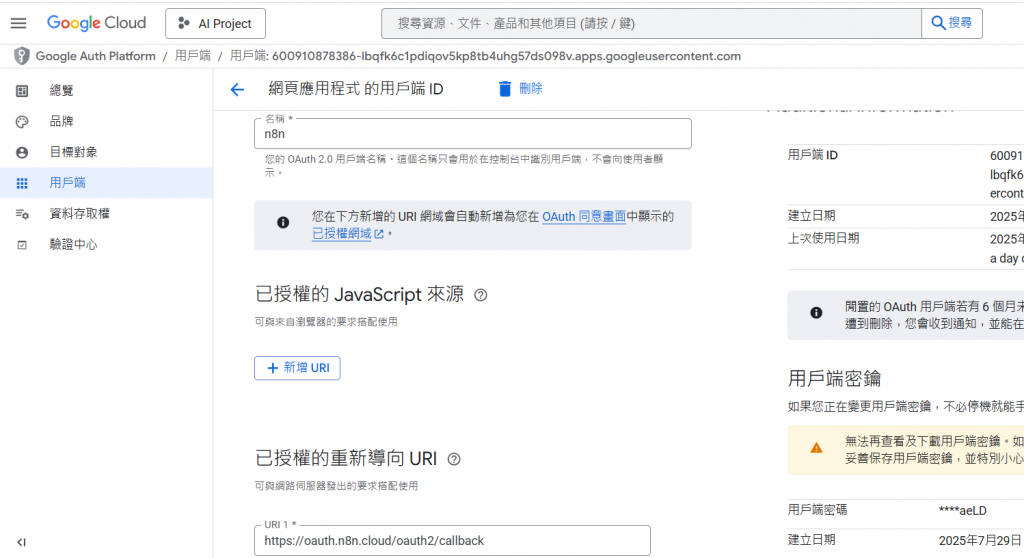Click 用戶端密碼 value ****aeLD

point(963,510)
